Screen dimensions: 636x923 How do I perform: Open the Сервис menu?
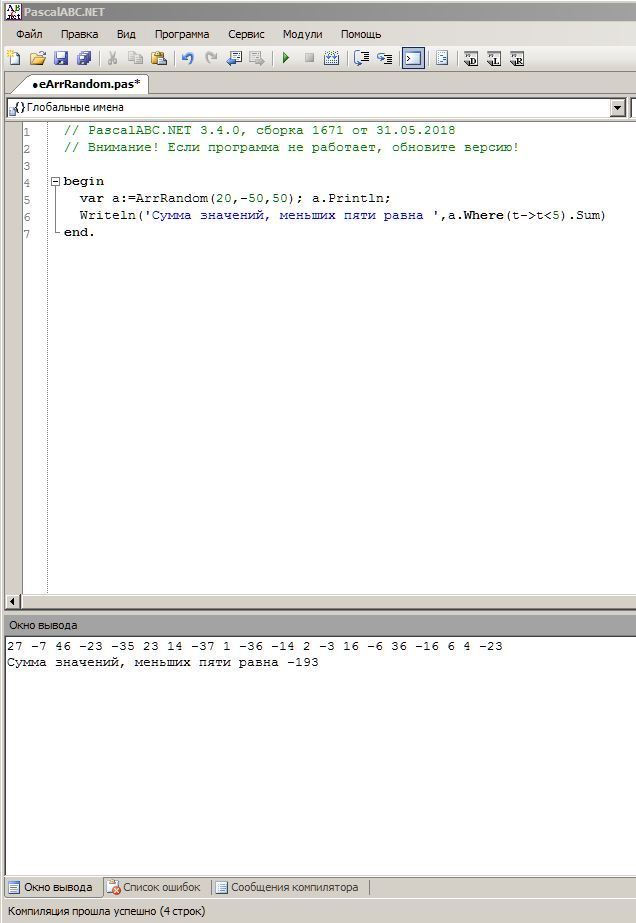(x=246, y=34)
